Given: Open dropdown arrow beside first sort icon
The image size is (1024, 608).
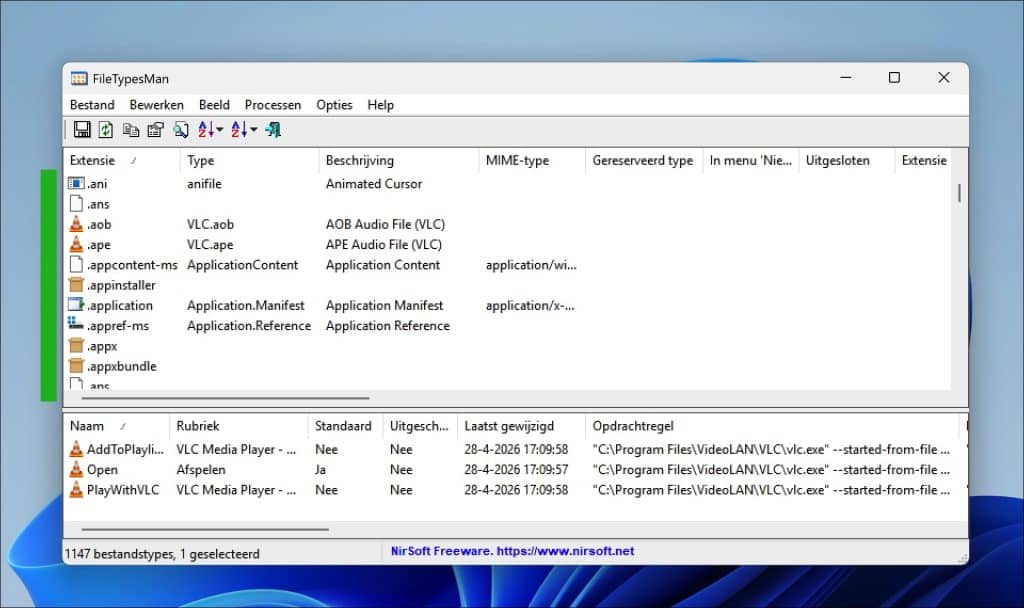Looking at the screenshot, I should click(219, 129).
